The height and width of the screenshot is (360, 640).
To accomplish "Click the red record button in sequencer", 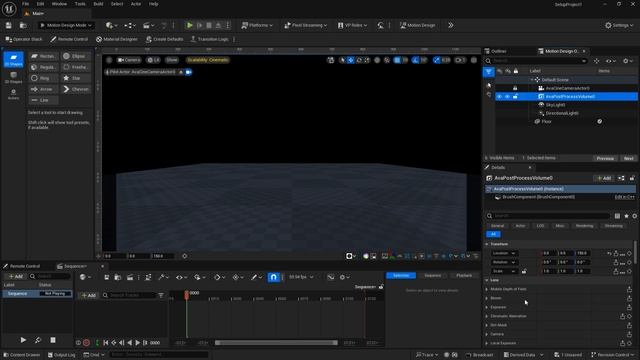I will (x=86, y=343).
